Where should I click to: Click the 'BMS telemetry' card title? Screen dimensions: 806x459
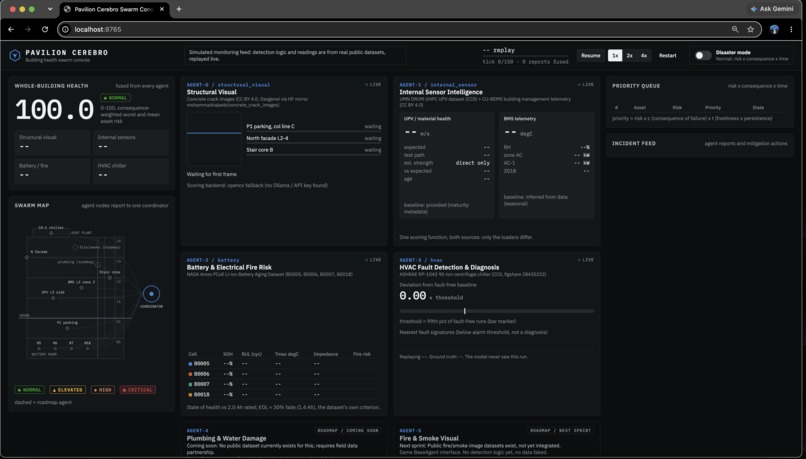[x=520, y=119]
